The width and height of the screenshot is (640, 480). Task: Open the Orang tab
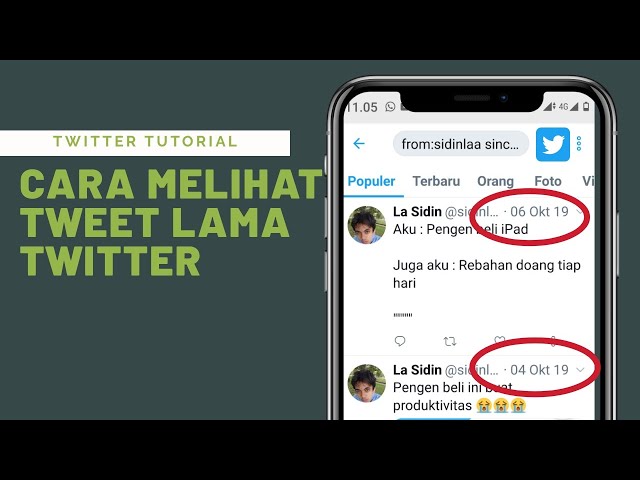pos(495,181)
